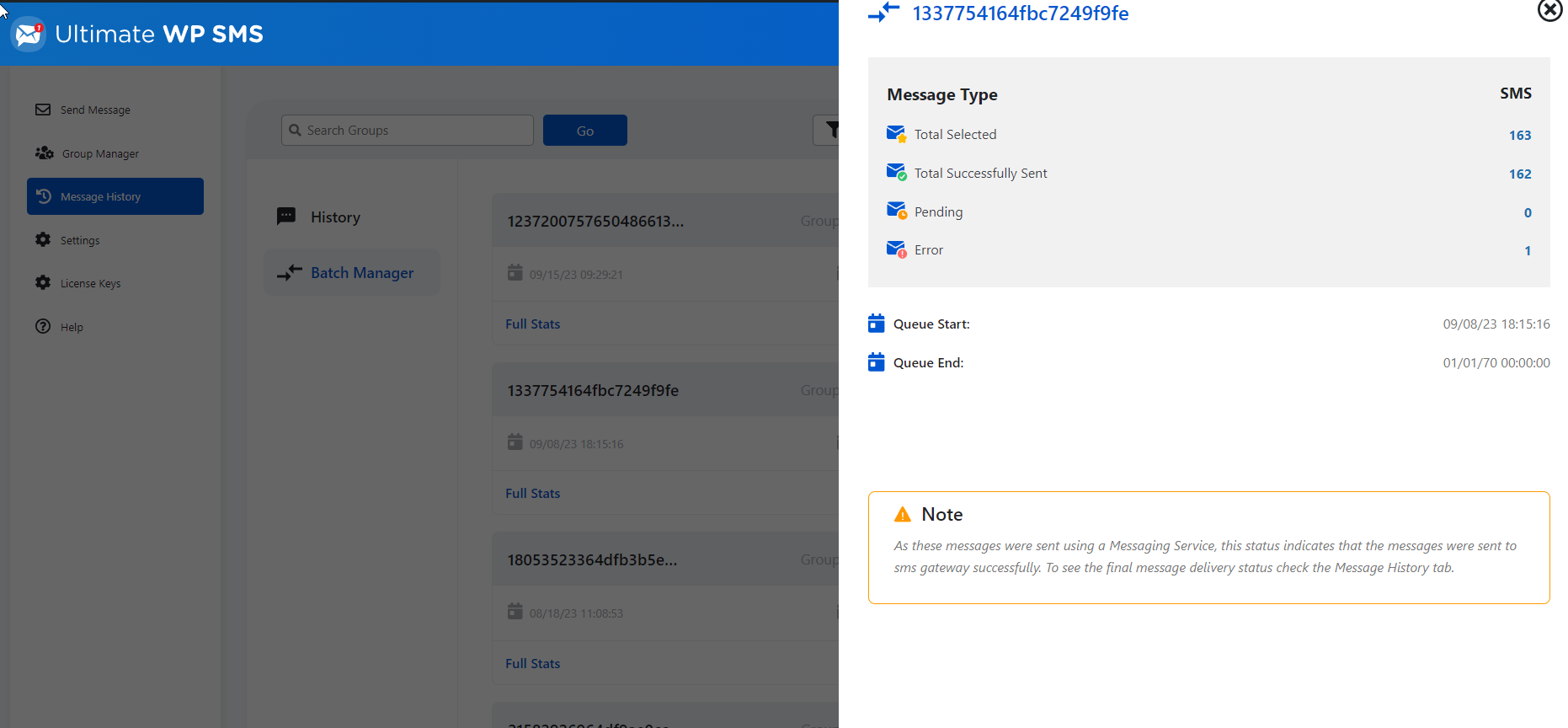Click the Message Type heading
Viewport: 1568px width, 728px height.
(x=942, y=95)
